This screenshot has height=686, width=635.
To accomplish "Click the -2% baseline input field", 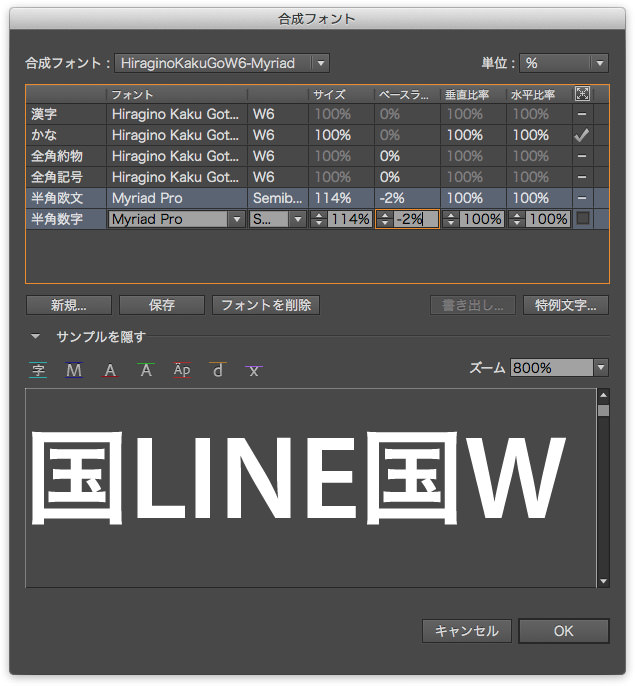I will click(416, 219).
